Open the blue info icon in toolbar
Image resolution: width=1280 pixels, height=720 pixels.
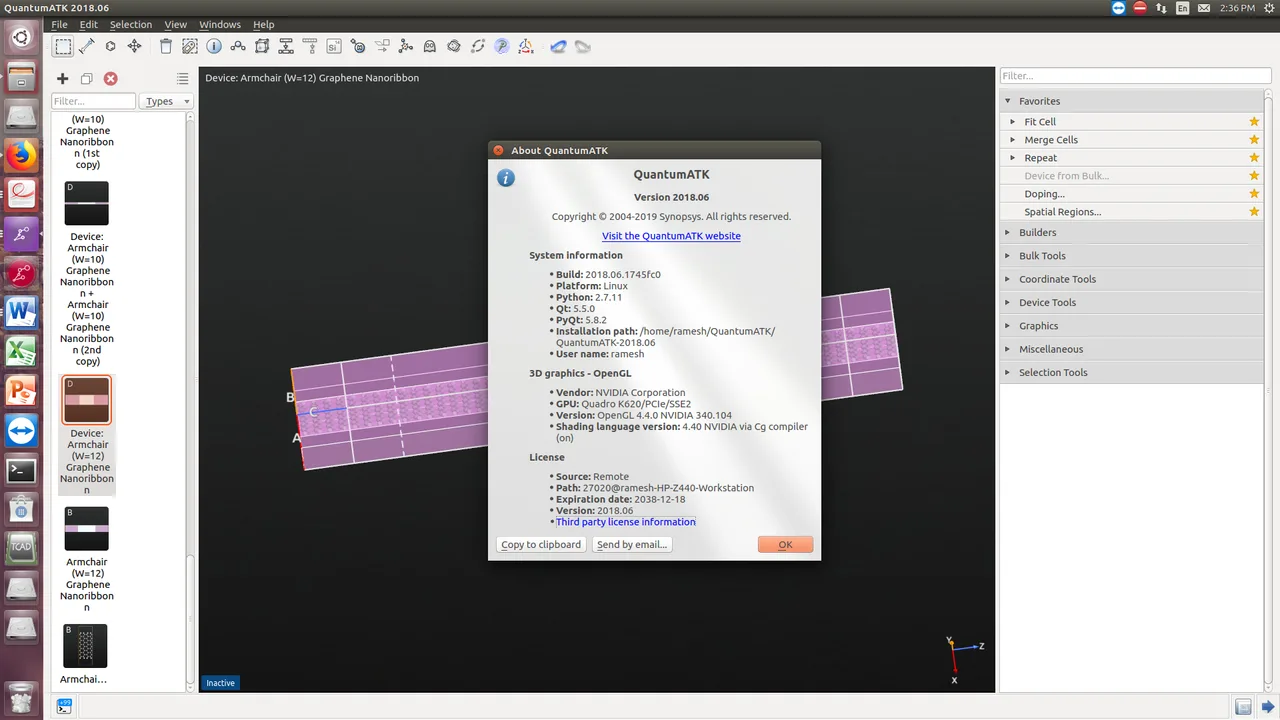pos(214,46)
